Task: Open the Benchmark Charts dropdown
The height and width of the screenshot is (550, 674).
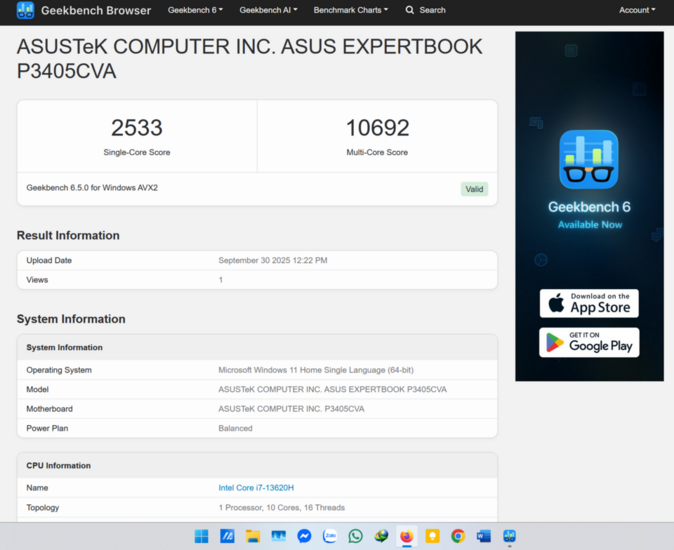Action: [350, 10]
